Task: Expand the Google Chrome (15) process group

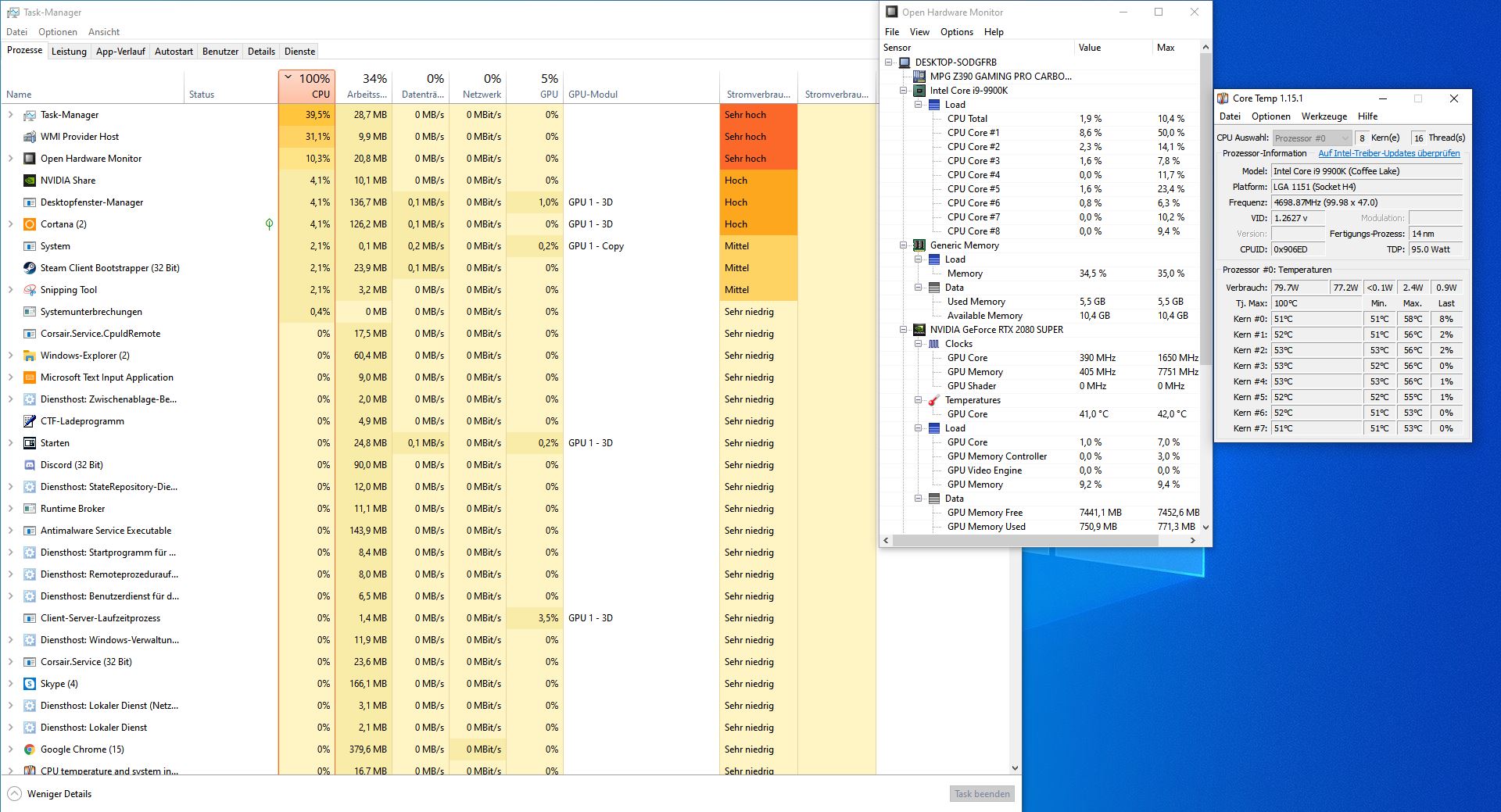Action: pos(10,749)
